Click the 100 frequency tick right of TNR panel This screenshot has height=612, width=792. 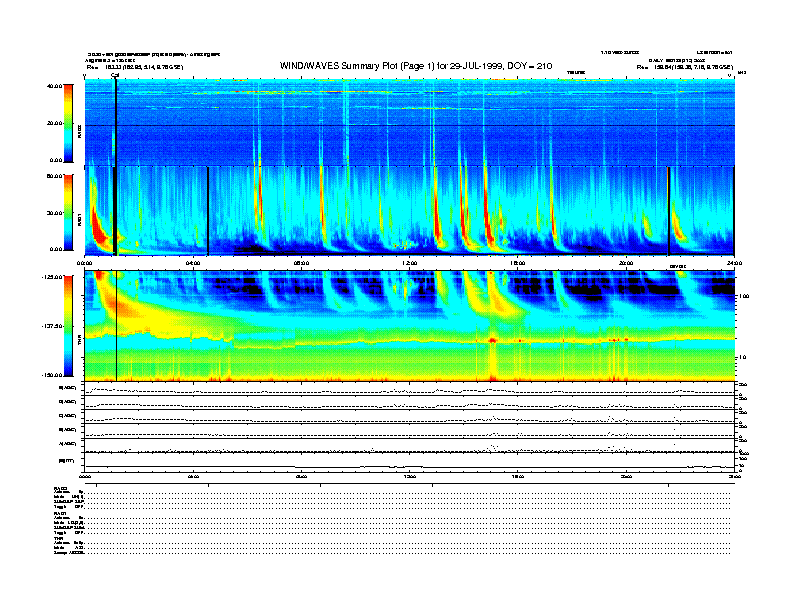(x=744, y=296)
